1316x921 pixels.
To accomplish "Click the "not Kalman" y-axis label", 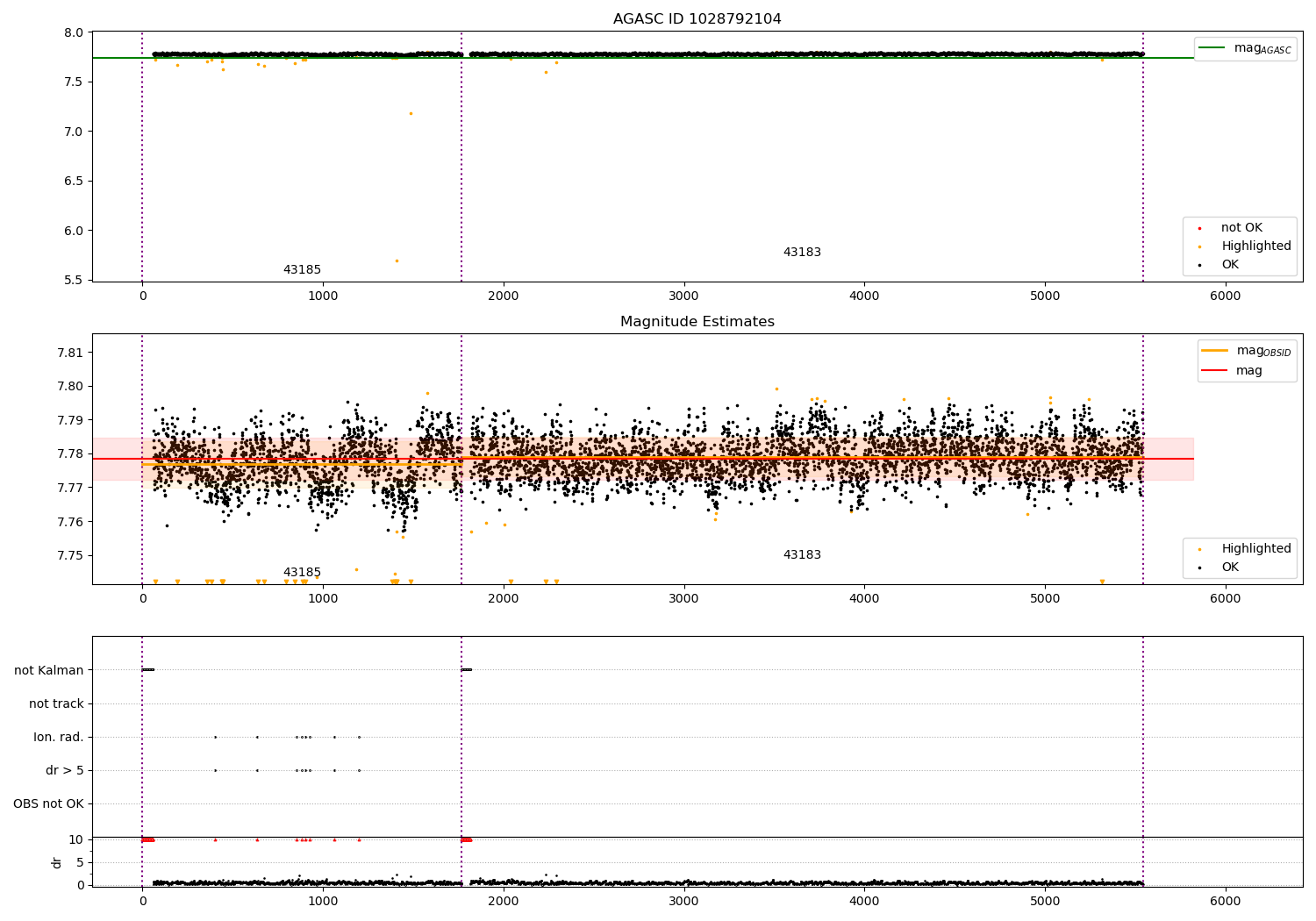I will click(49, 670).
